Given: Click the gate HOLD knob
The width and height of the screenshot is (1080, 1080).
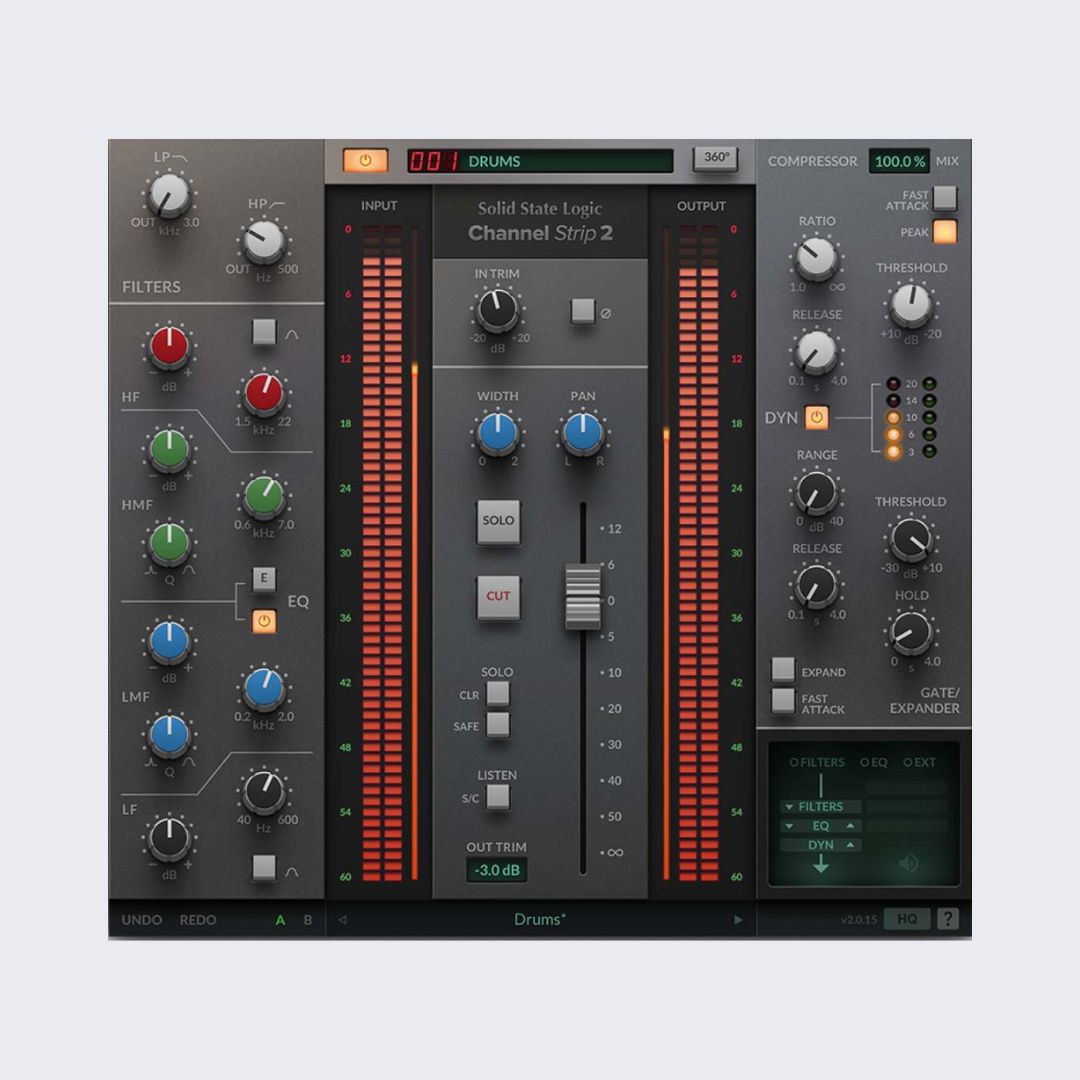Looking at the screenshot, I should tap(911, 633).
